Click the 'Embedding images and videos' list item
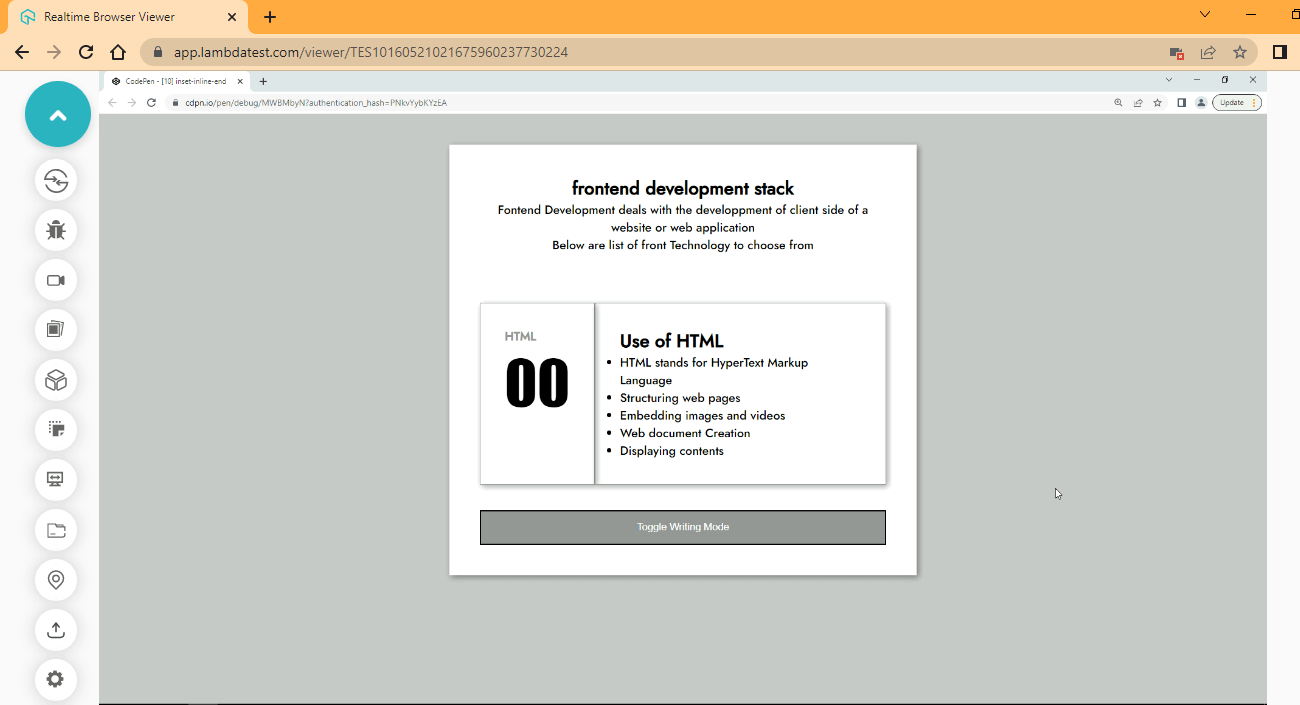Image resolution: width=1300 pixels, height=705 pixels. tap(702, 415)
